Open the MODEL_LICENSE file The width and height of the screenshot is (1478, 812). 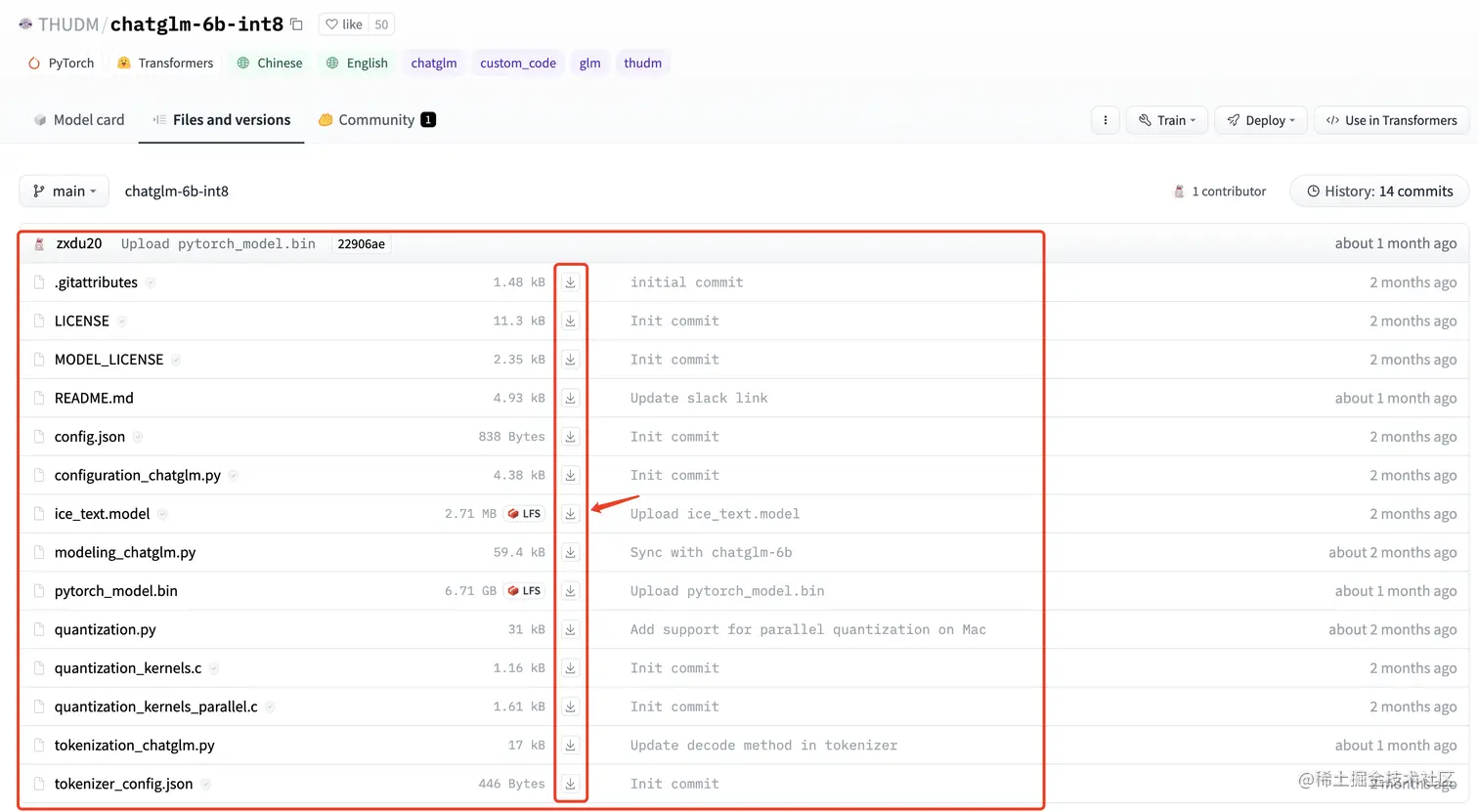109,360
